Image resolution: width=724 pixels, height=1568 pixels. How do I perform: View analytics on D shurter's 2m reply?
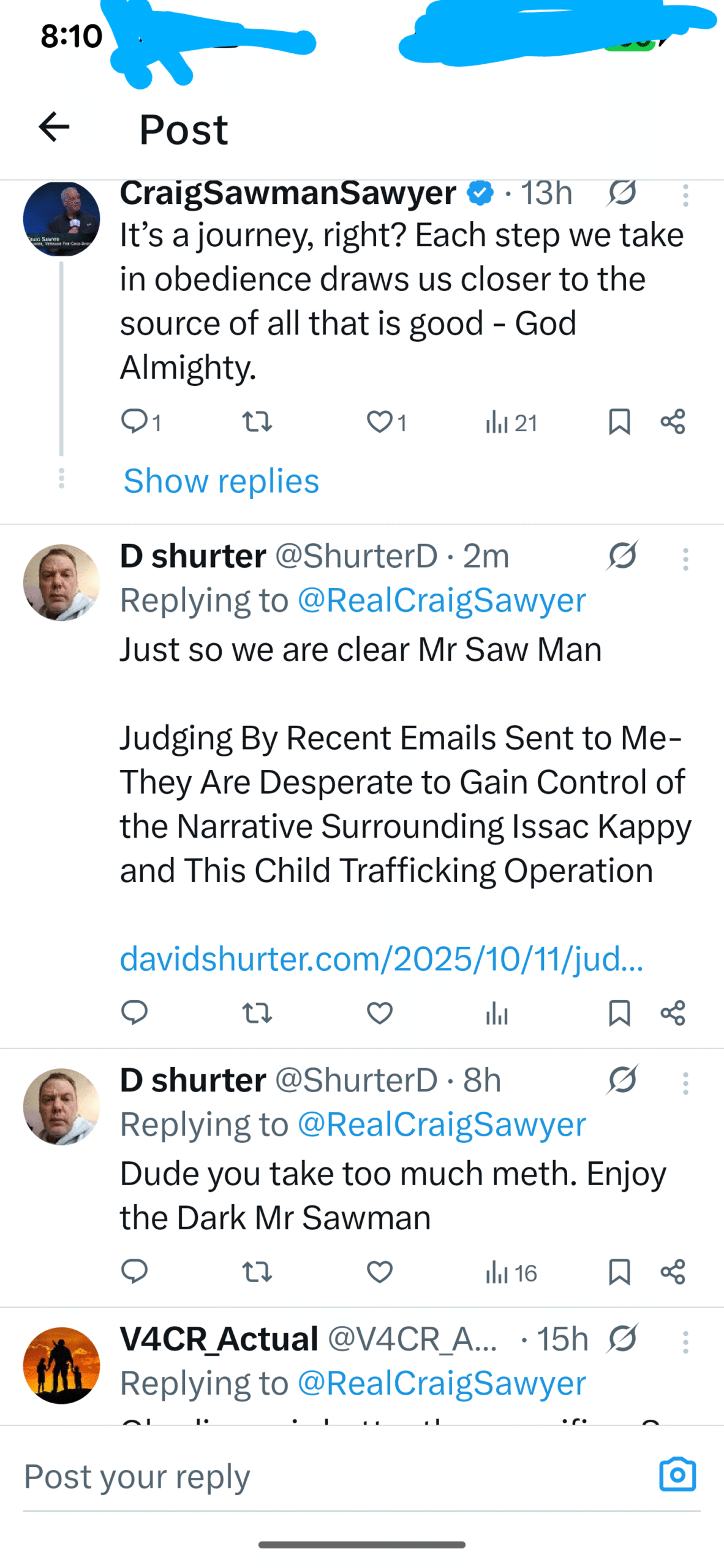tap(497, 1013)
